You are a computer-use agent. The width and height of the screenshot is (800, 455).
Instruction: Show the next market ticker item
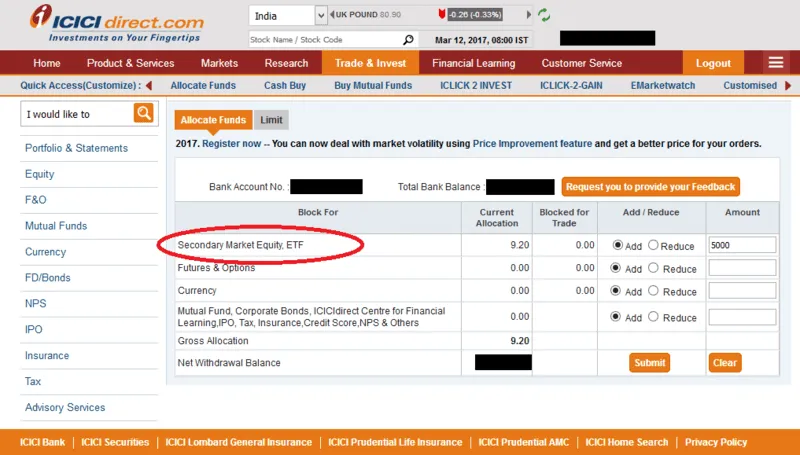(529, 15)
